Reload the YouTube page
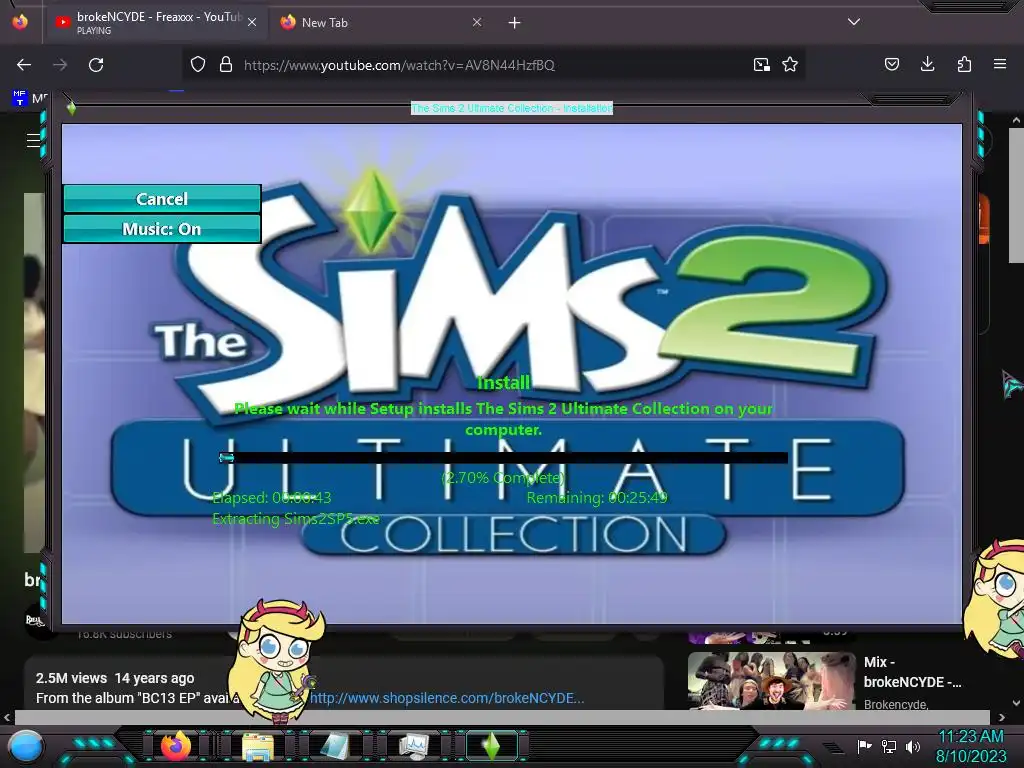The width and height of the screenshot is (1024, 768). coord(96,65)
